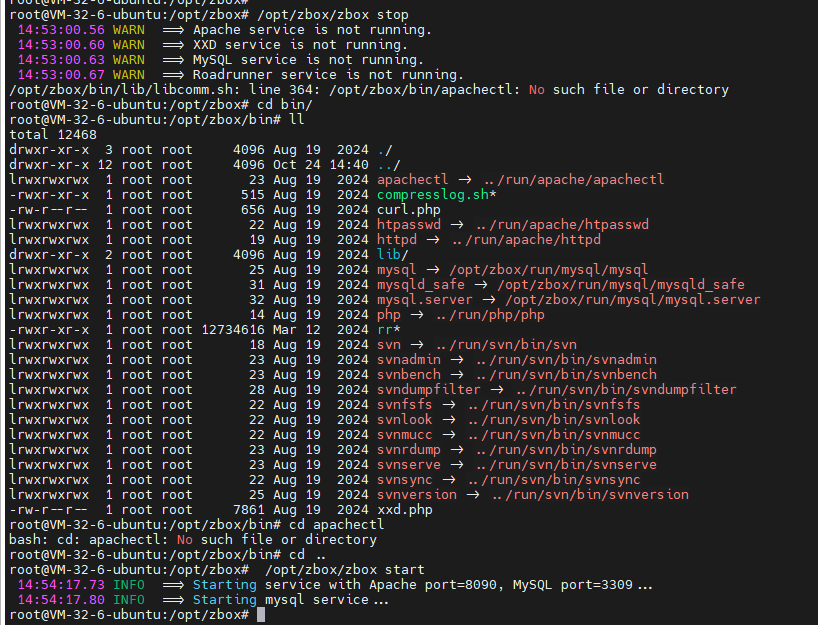
Task: Select the 'mysqld_safe' symlink name
Action: coord(421,285)
